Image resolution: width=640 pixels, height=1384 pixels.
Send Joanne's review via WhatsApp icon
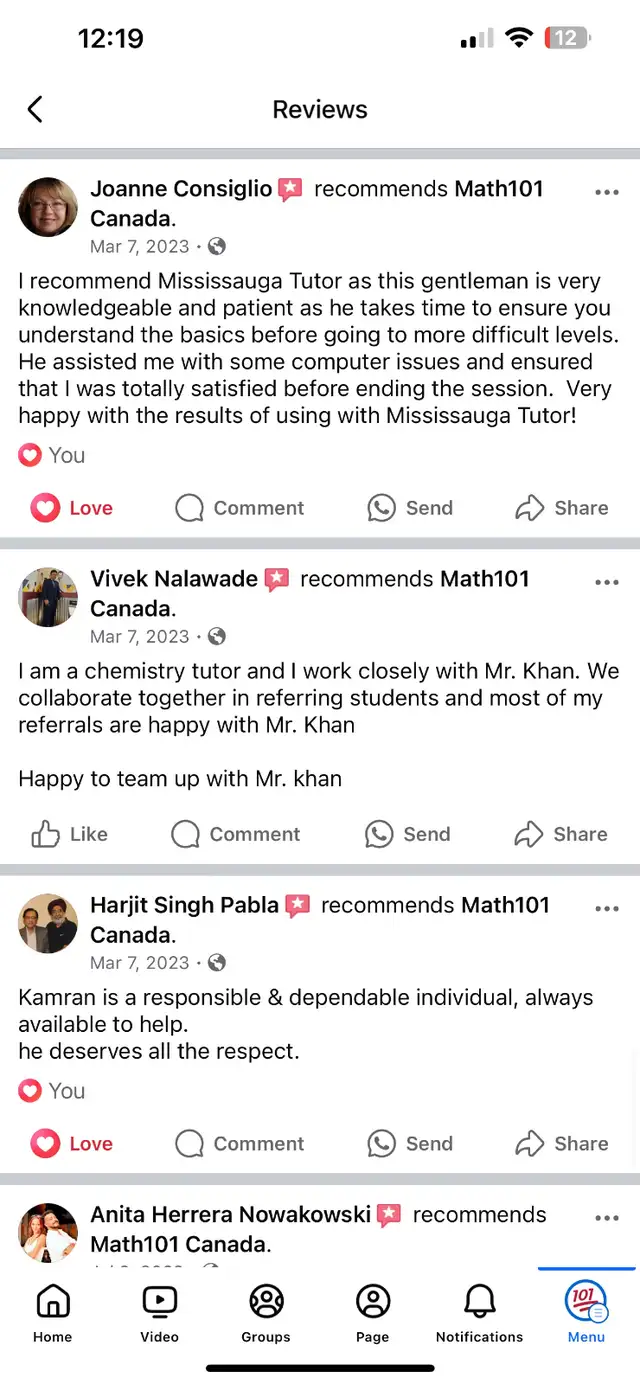coord(410,508)
